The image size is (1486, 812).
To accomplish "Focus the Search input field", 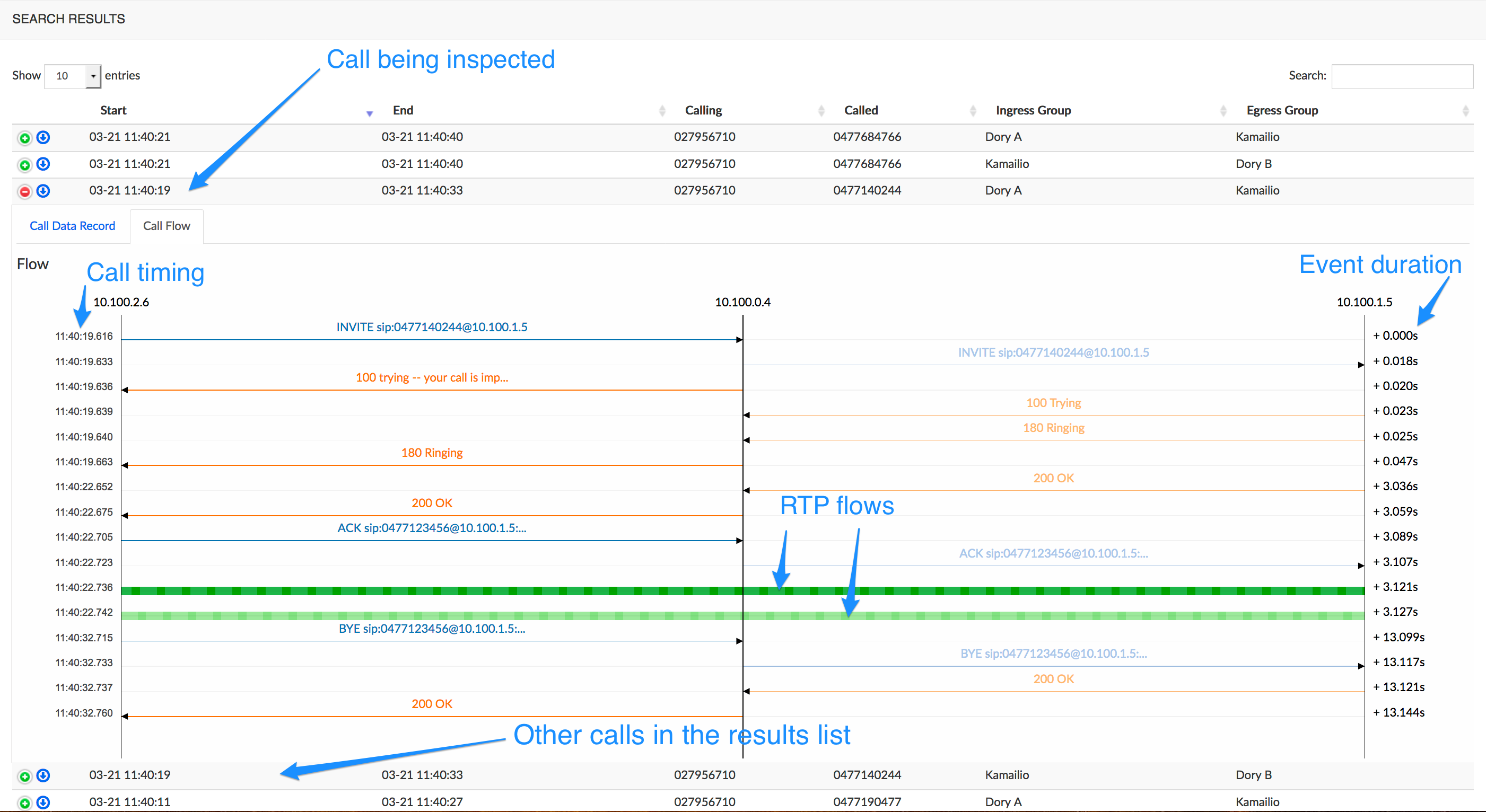I will pos(1402,76).
